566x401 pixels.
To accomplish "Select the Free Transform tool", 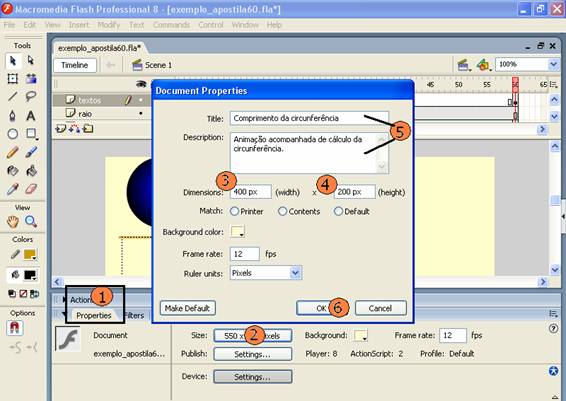I will click(x=13, y=79).
